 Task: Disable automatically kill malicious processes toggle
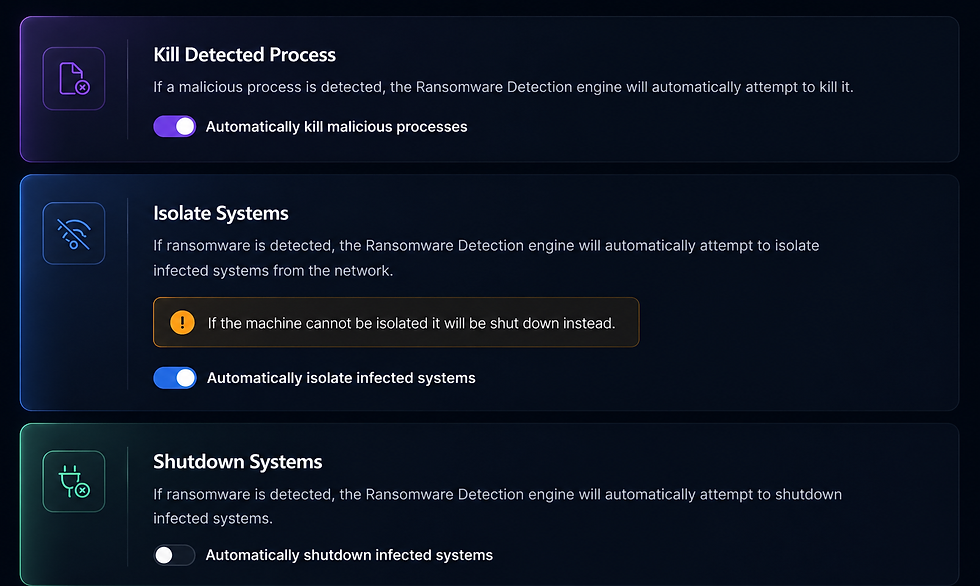coord(175,126)
